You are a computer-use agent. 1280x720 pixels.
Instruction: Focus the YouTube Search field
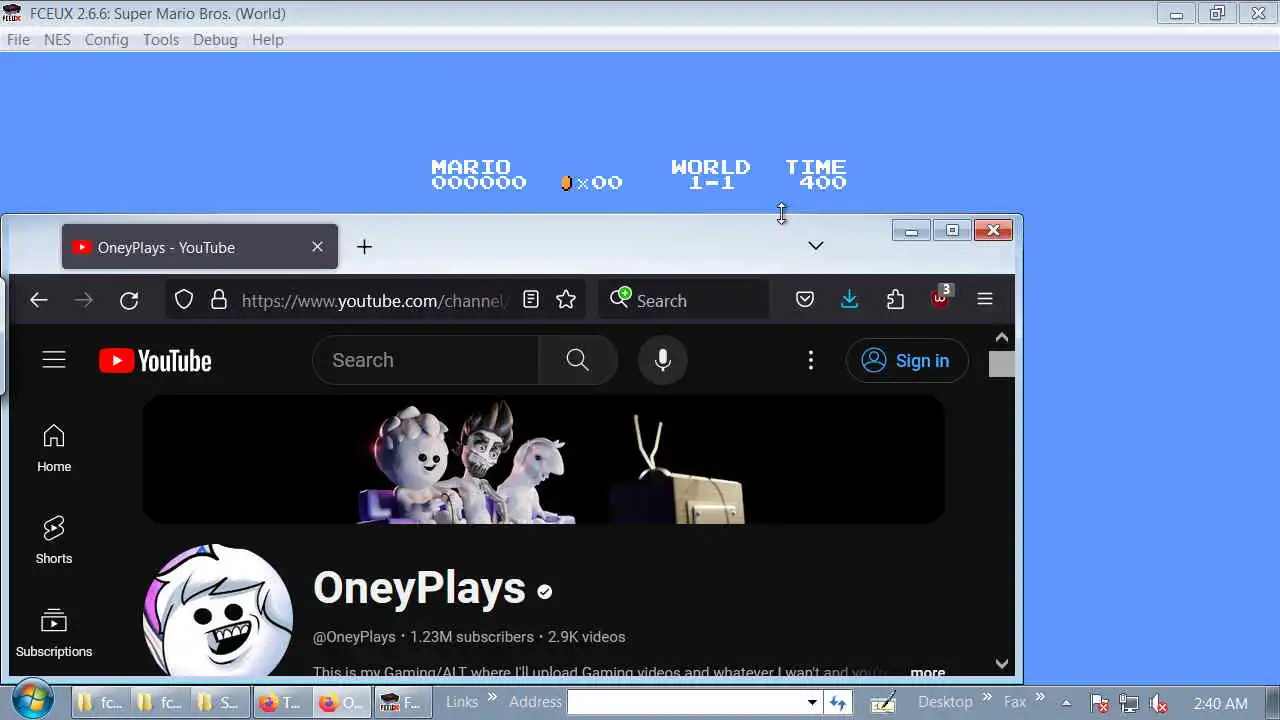coord(425,360)
